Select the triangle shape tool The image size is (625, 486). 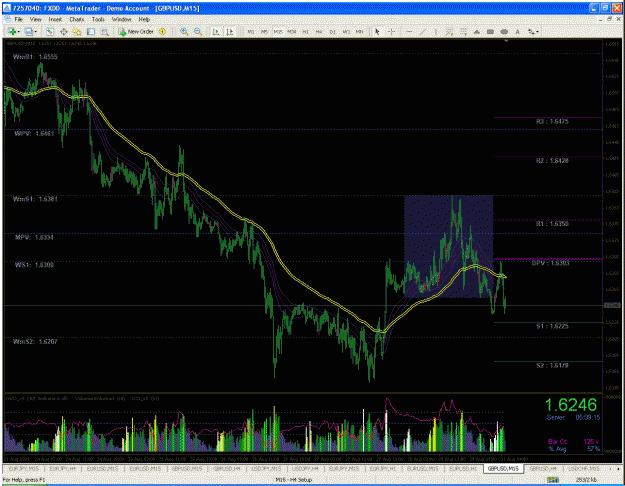click(x=477, y=31)
